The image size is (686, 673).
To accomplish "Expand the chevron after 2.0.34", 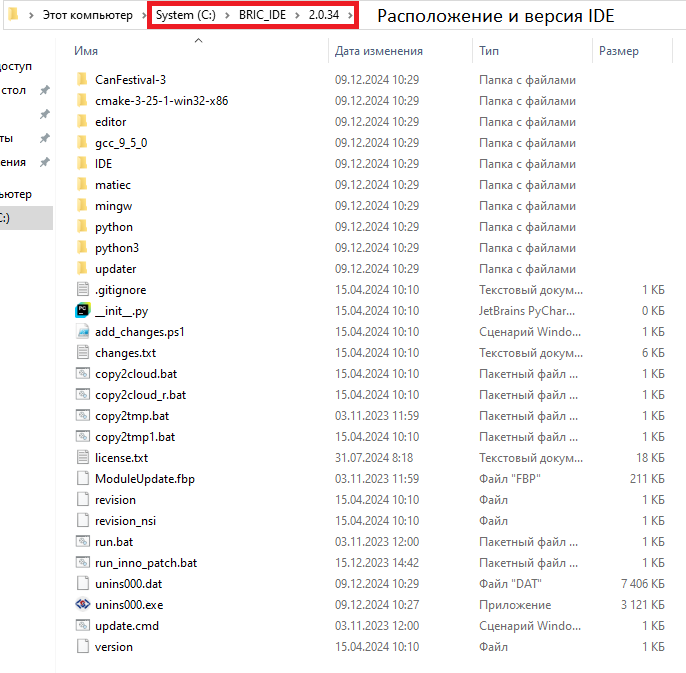I will point(350,15).
